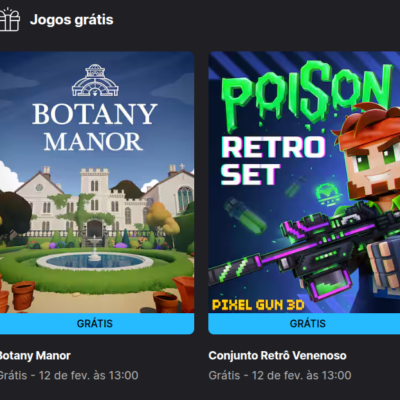Click the RETRO SET white title text
Image resolution: width=400 pixels, height=400 pixels.
click(x=273, y=161)
